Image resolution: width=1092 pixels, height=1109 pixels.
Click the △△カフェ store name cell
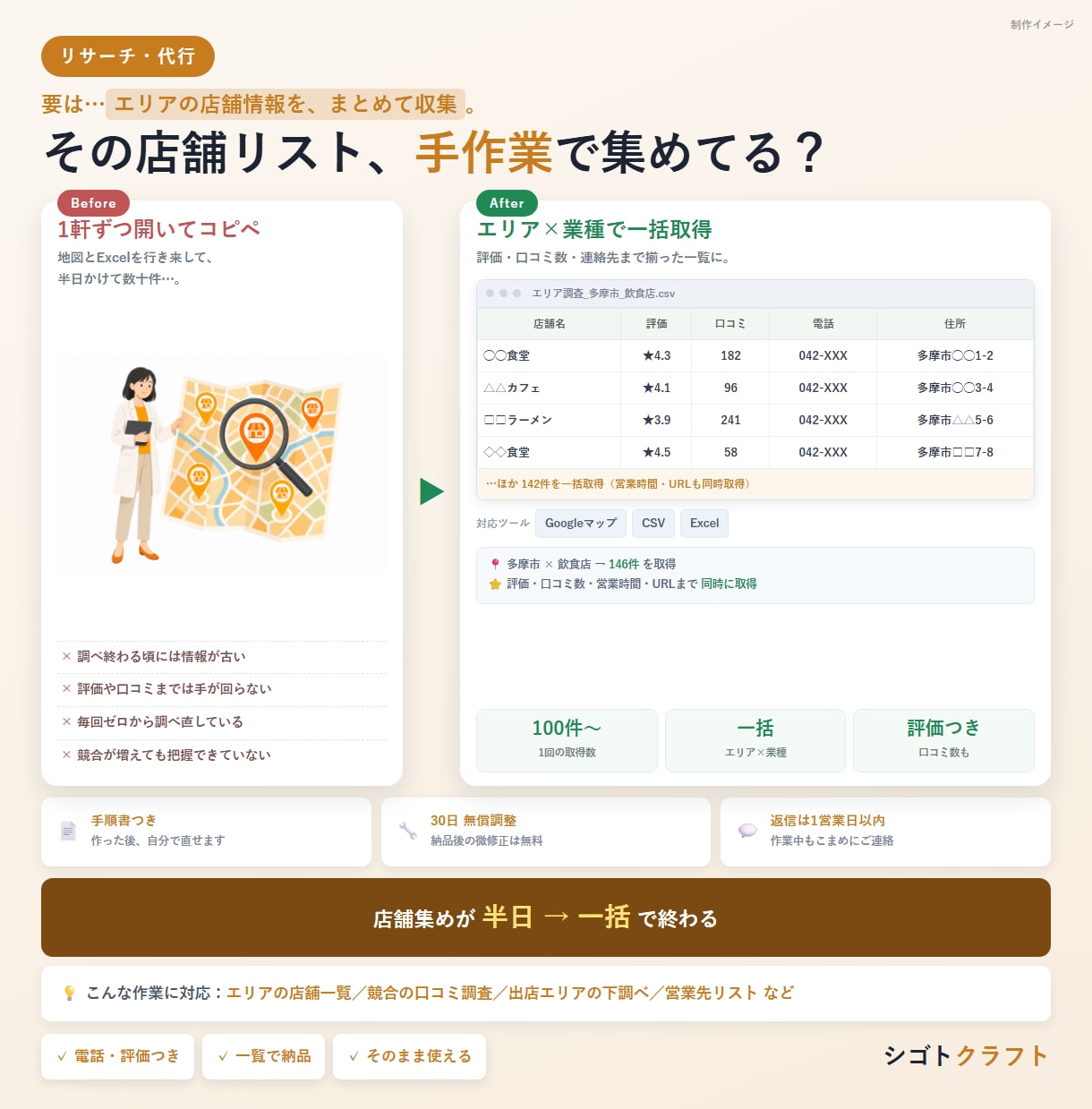point(549,388)
